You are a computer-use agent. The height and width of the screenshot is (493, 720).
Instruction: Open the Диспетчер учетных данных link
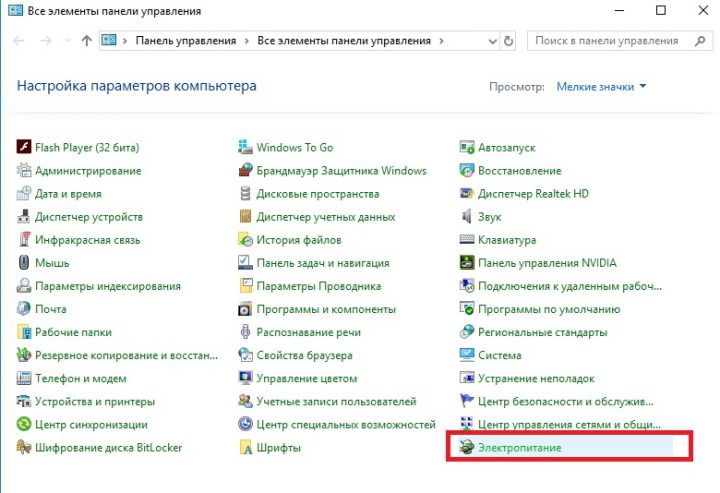tap(326, 217)
